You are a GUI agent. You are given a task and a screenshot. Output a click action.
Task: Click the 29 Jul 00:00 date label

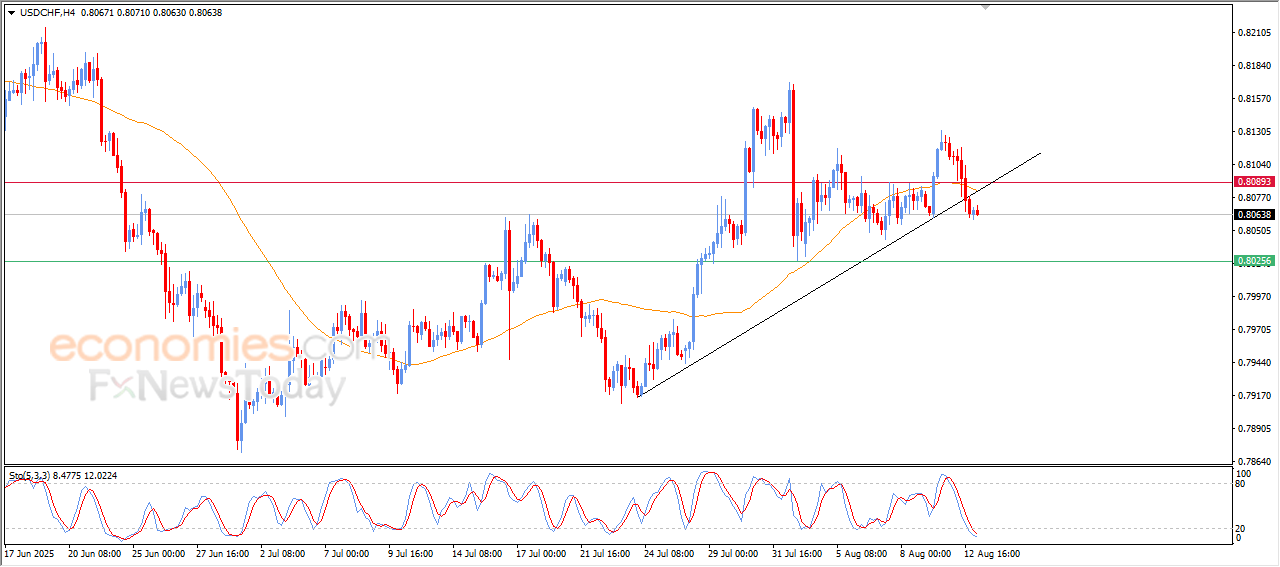point(735,552)
